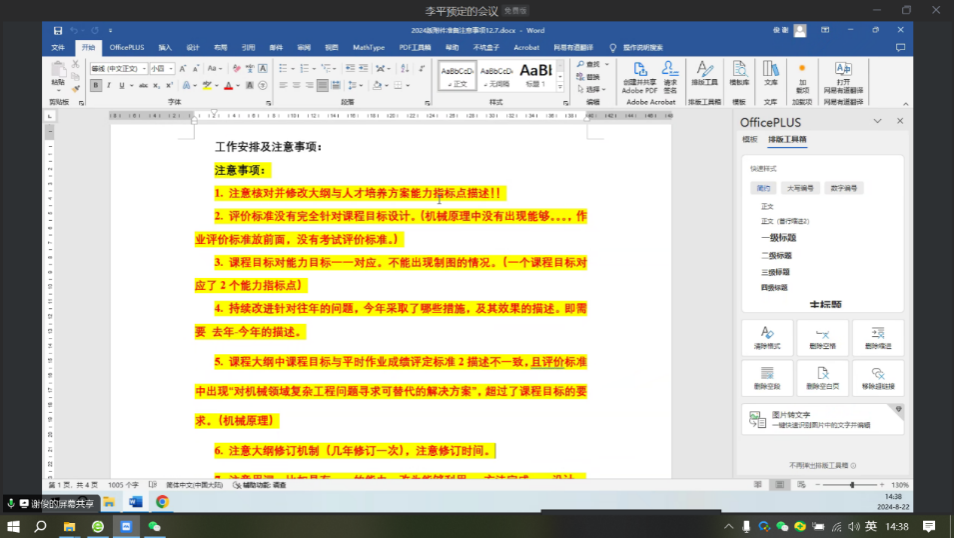
Task: Click the Bold formatting button
Action: [x=96, y=86]
